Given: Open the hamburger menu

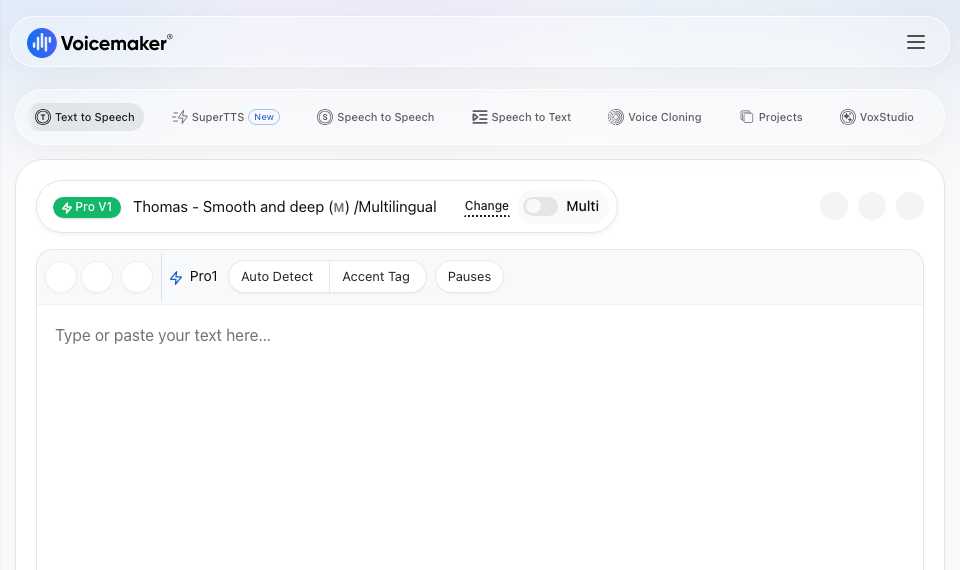Looking at the screenshot, I should [x=916, y=42].
